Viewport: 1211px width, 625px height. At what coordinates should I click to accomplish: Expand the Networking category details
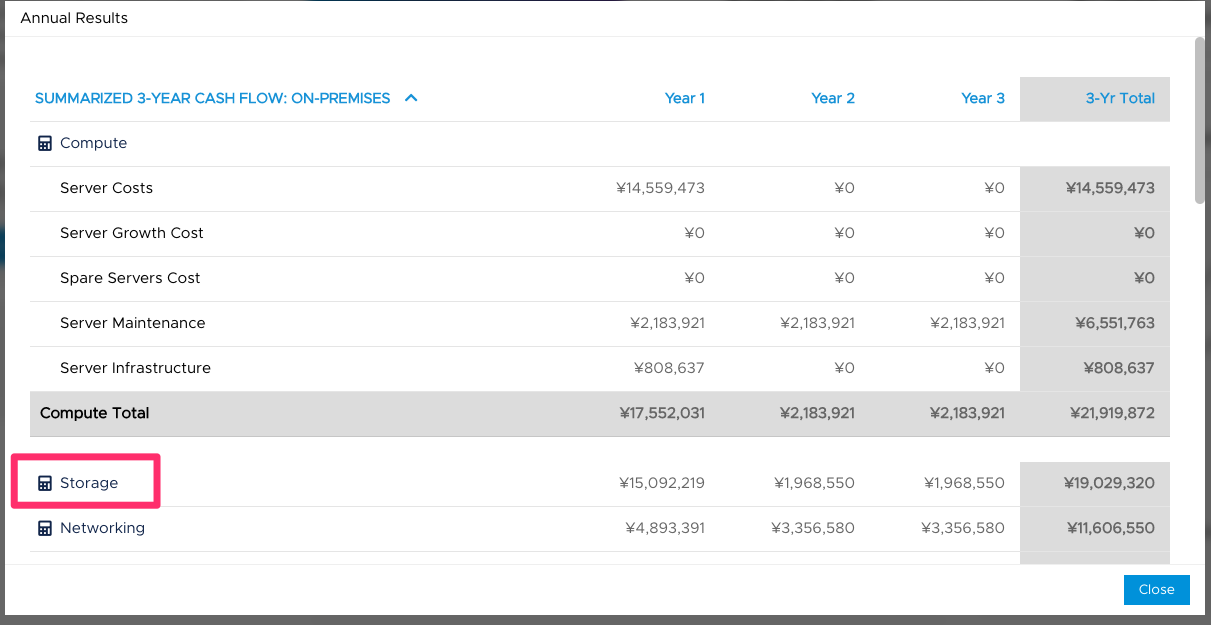[103, 527]
